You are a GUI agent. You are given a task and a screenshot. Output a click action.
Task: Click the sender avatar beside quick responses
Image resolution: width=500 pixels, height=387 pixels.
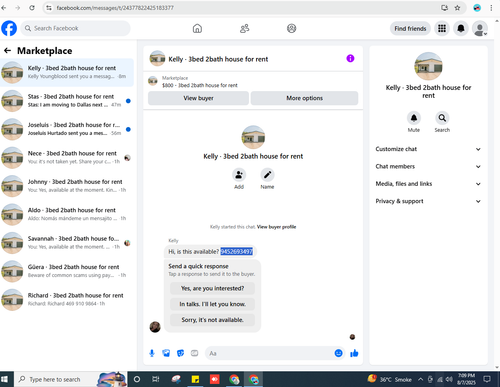(155, 327)
